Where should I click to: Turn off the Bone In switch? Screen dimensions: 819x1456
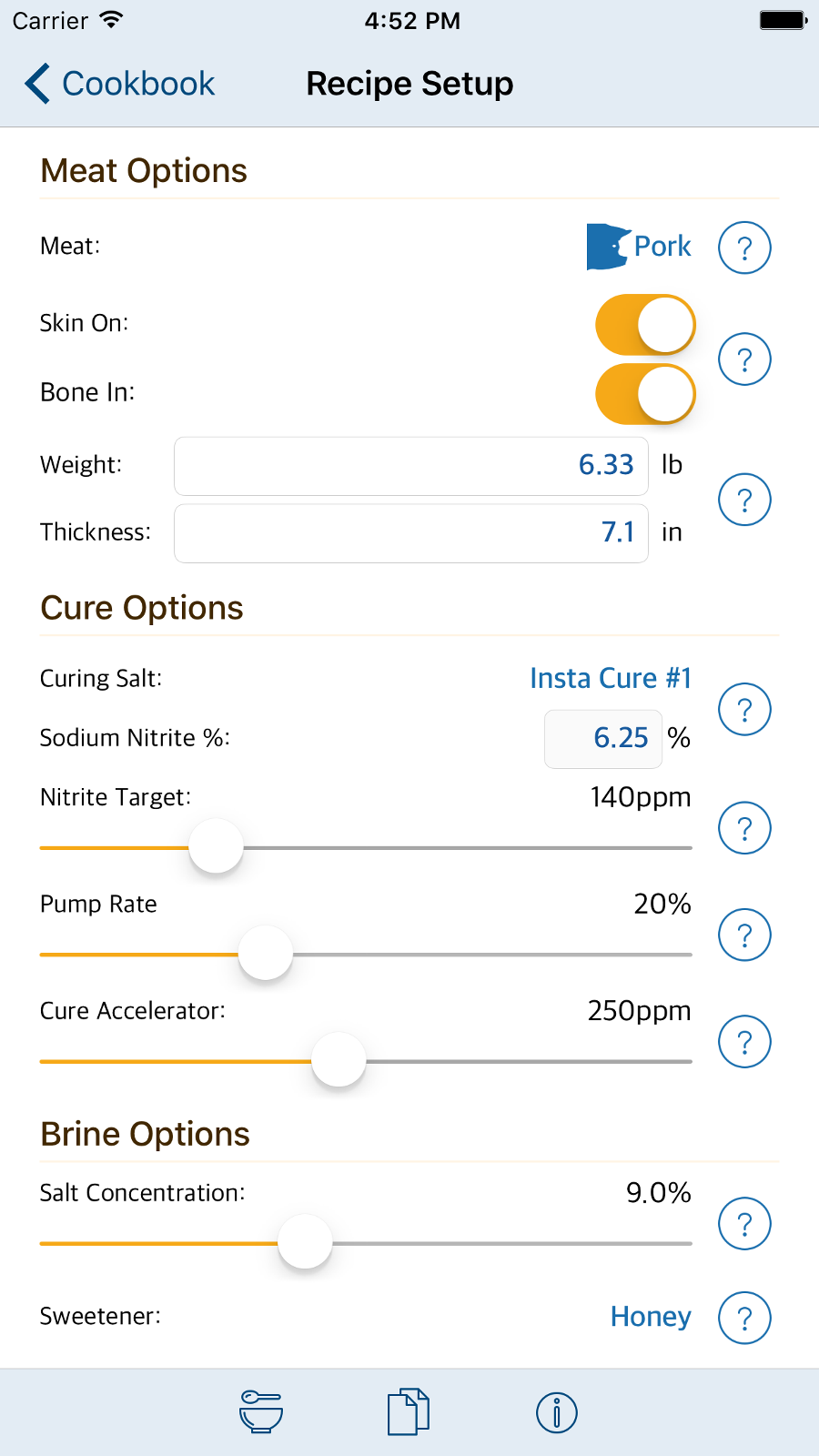(x=645, y=394)
